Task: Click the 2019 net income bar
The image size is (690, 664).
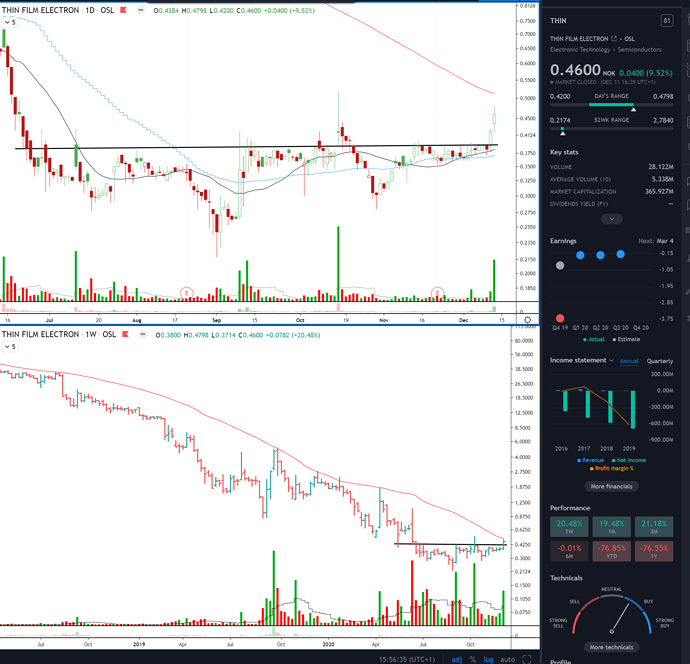Action: tap(633, 409)
